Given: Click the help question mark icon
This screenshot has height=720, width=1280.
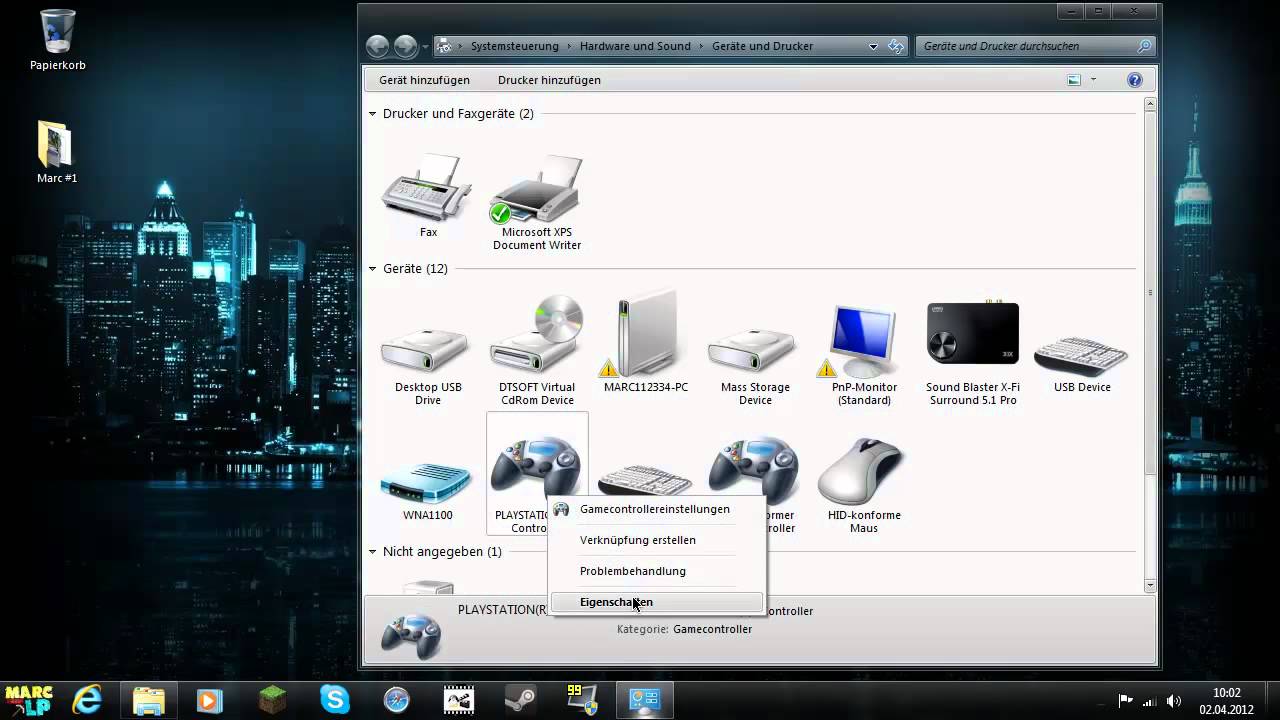Looking at the screenshot, I should [1135, 80].
